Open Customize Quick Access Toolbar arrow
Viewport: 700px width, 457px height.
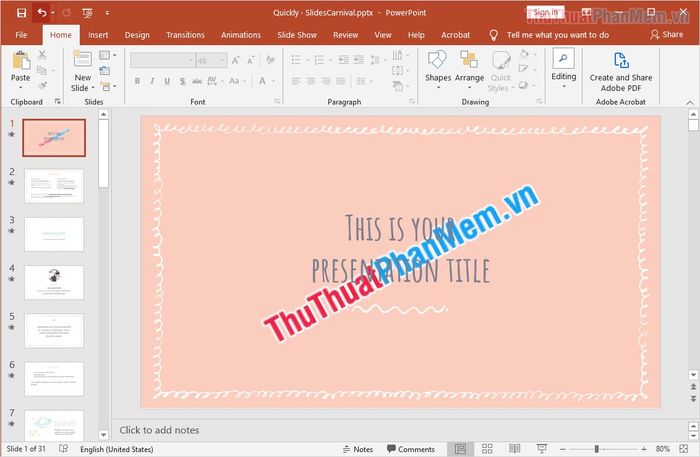coord(107,13)
